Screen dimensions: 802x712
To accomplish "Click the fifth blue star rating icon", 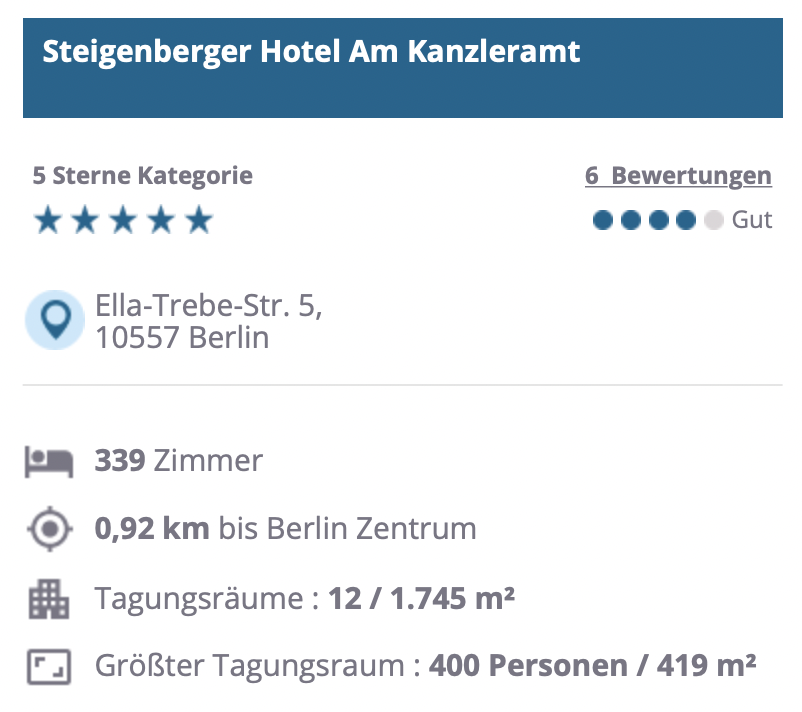I will [199, 220].
